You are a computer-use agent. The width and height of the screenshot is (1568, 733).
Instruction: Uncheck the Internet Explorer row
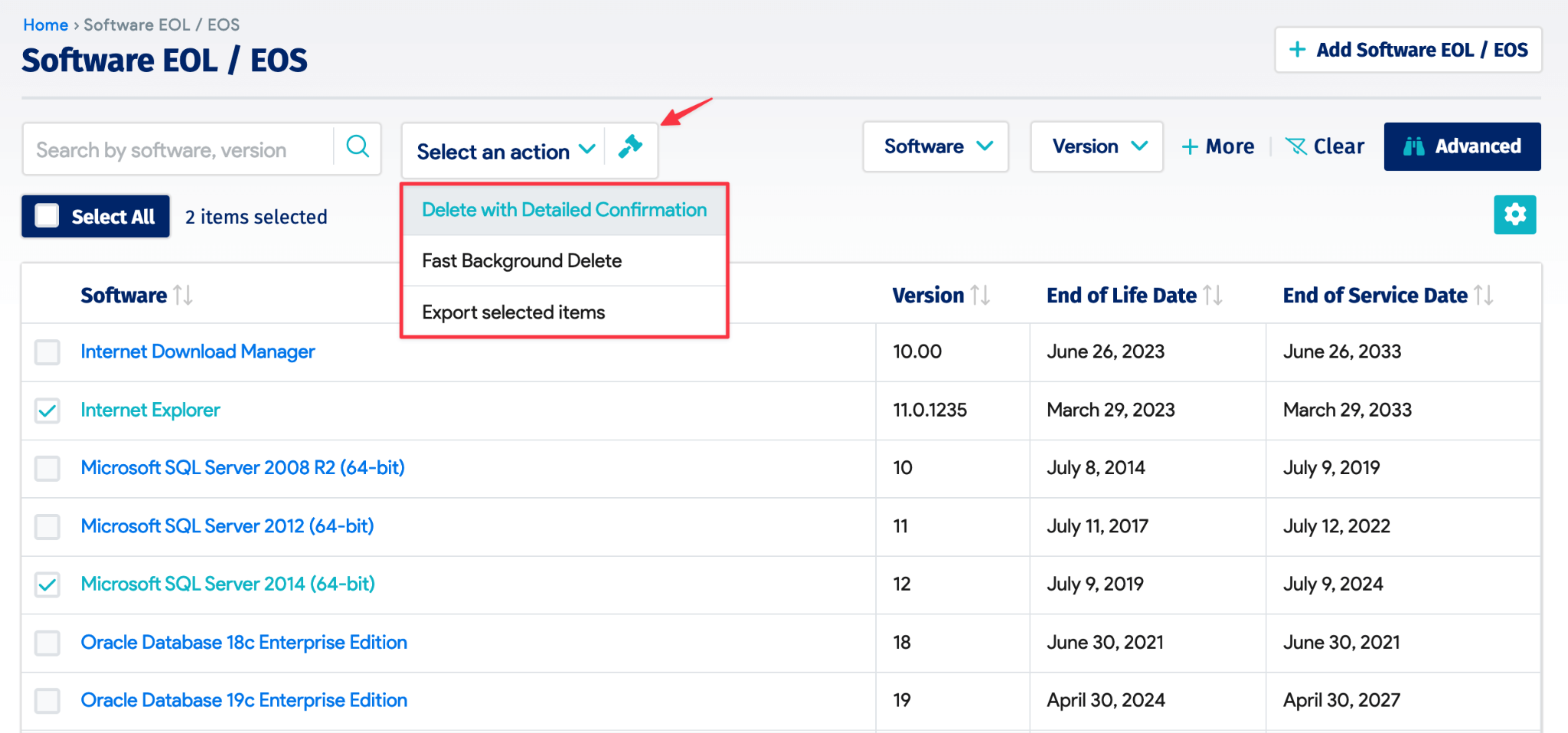pos(47,411)
